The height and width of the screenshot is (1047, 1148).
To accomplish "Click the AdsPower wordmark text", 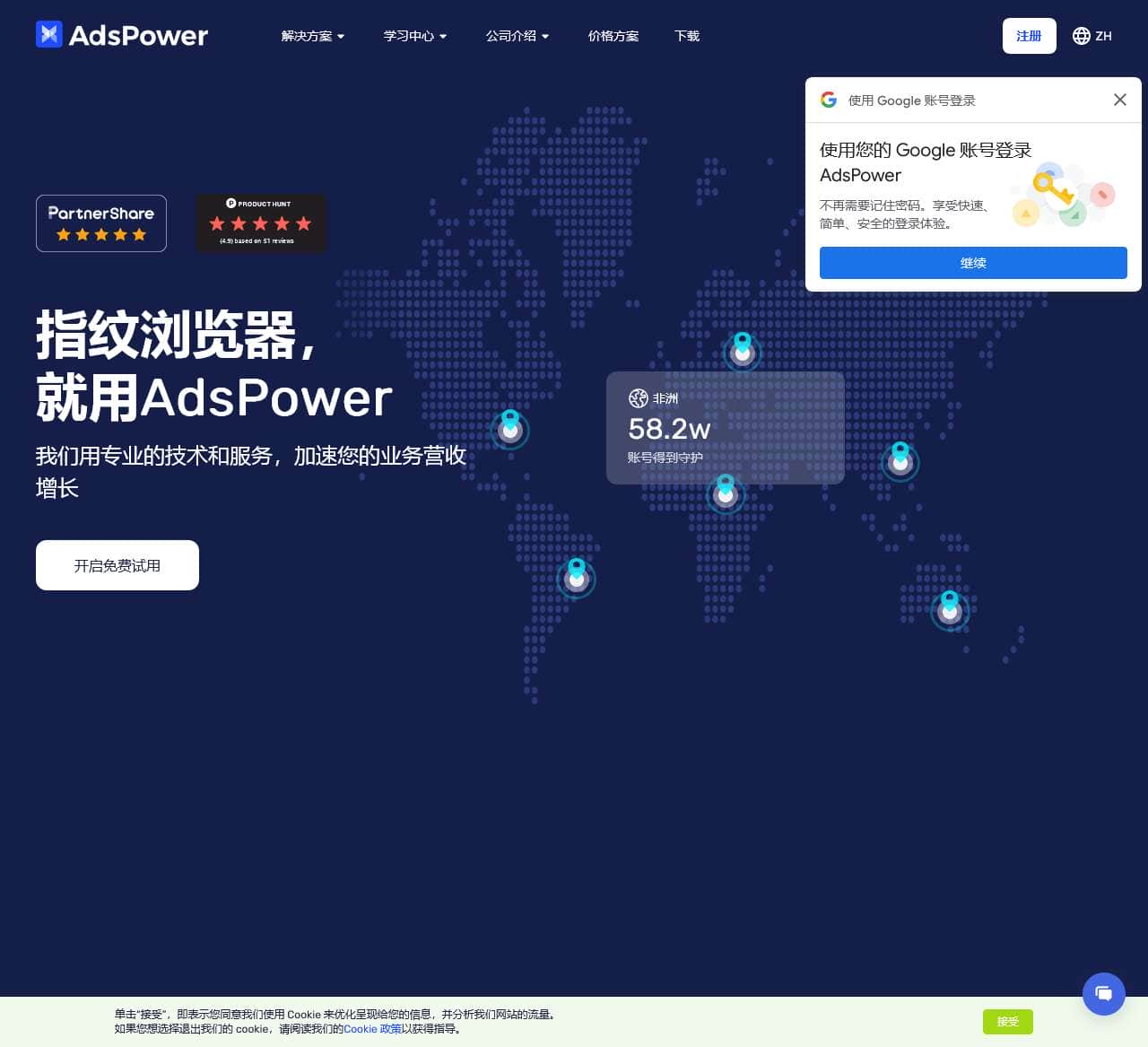I will coord(138,36).
